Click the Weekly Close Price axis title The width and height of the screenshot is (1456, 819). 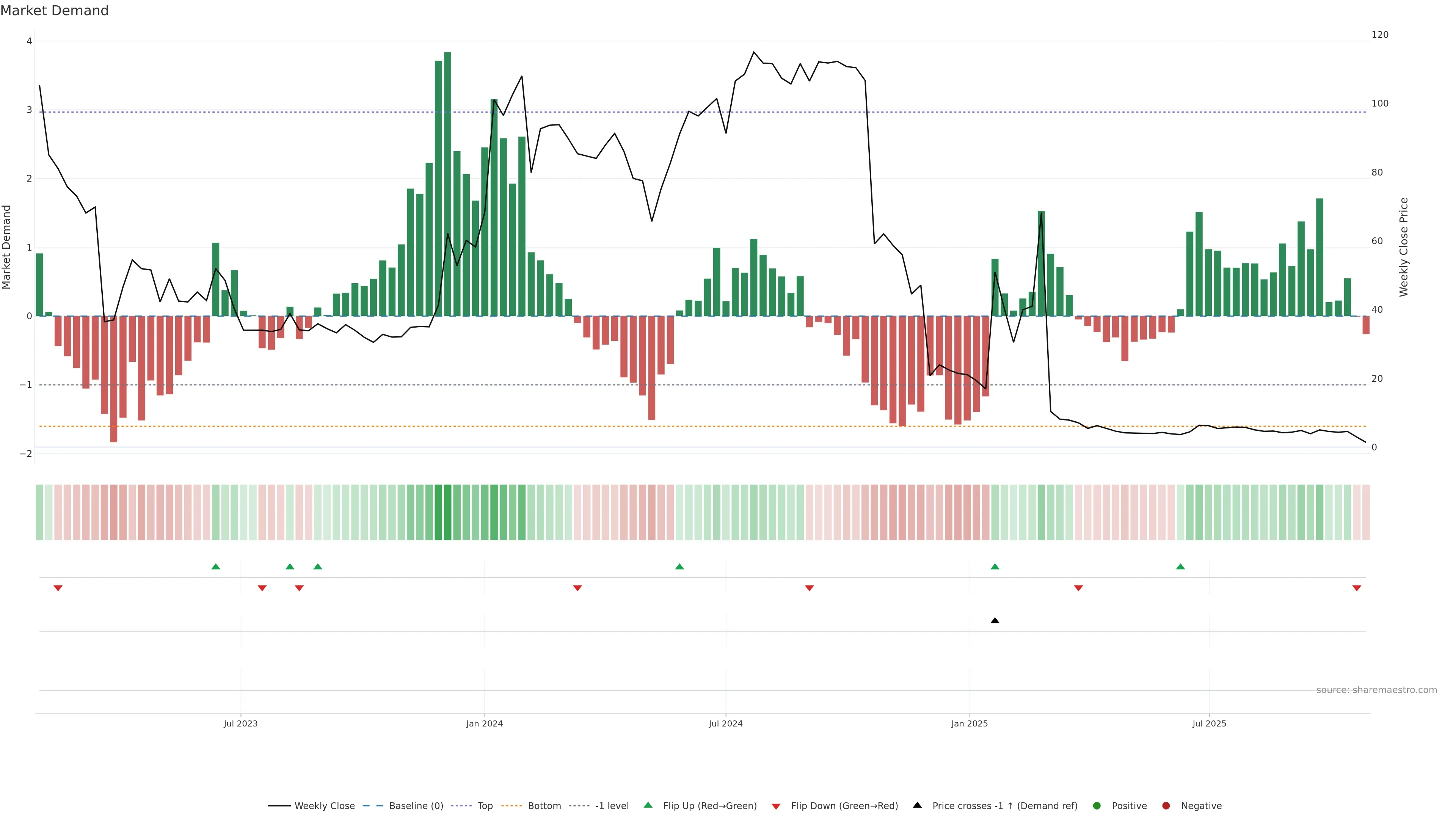coord(1404,247)
